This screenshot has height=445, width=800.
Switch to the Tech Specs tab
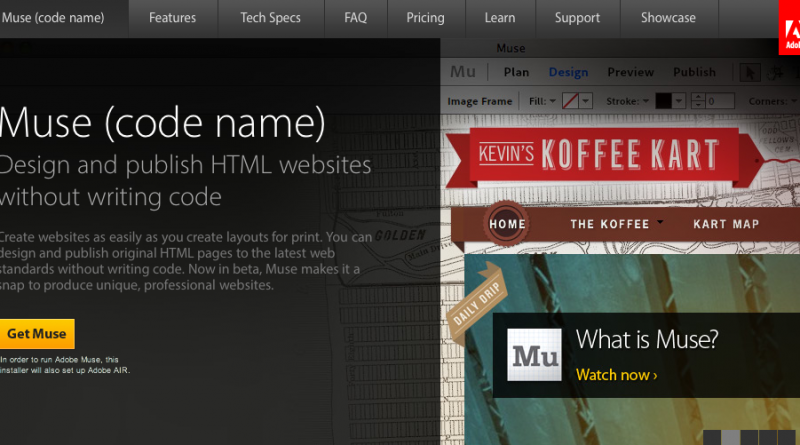pos(268,18)
